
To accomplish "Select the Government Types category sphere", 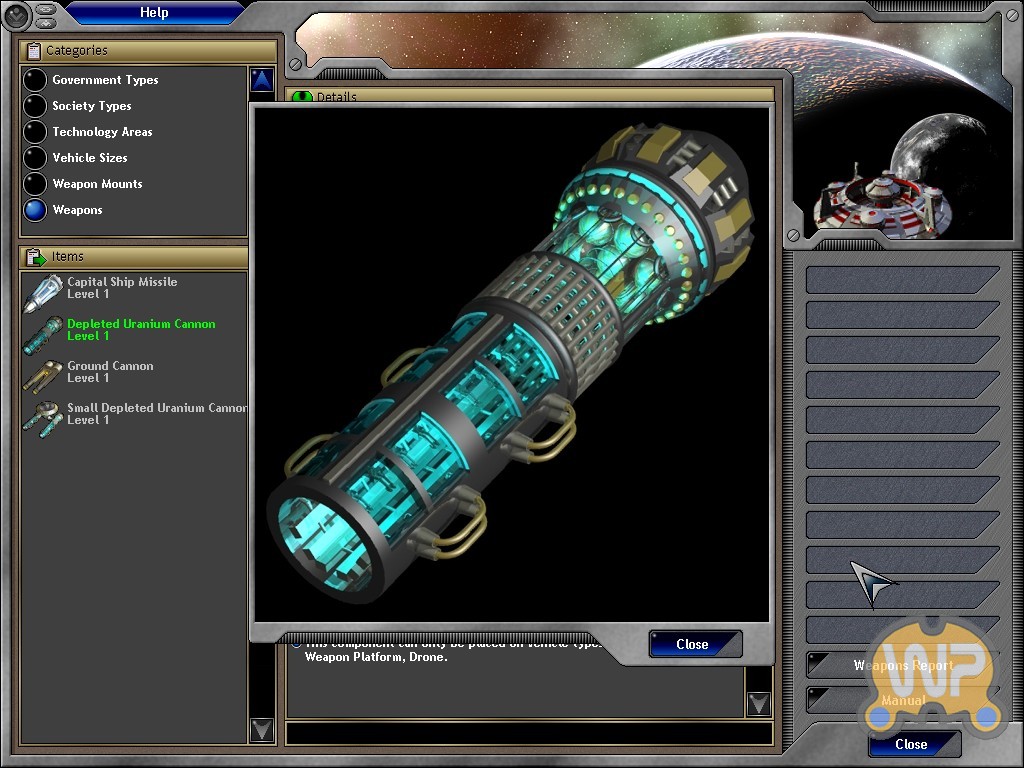I will pyautogui.click(x=35, y=80).
